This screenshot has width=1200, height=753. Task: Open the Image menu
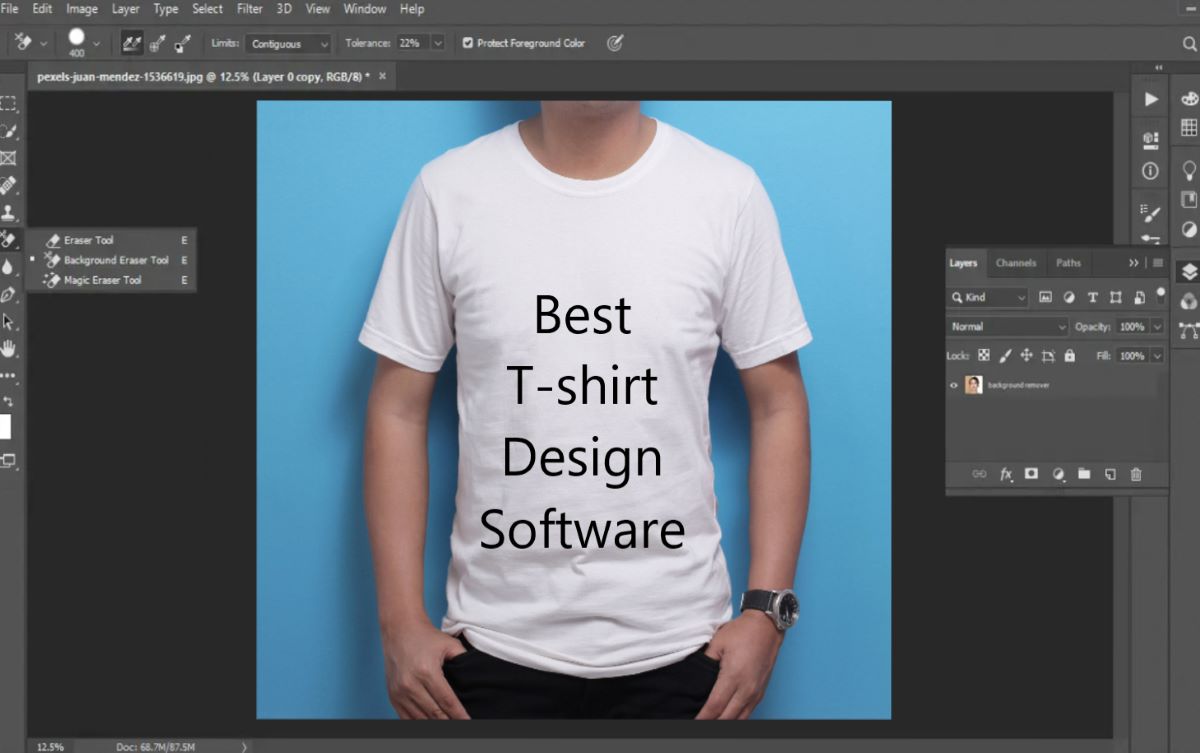pyautogui.click(x=82, y=9)
